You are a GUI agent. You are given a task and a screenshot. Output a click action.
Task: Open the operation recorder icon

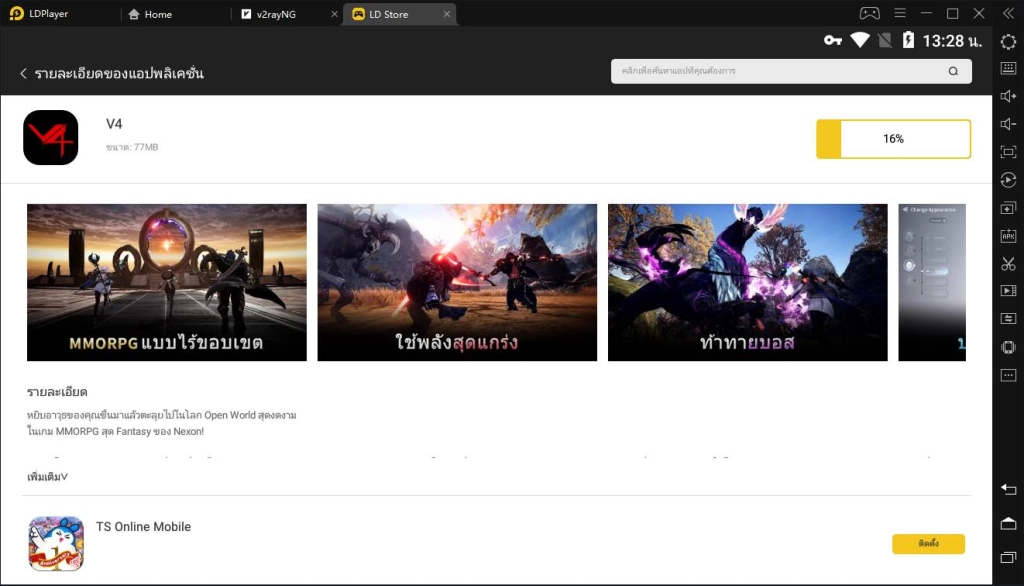click(1008, 180)
